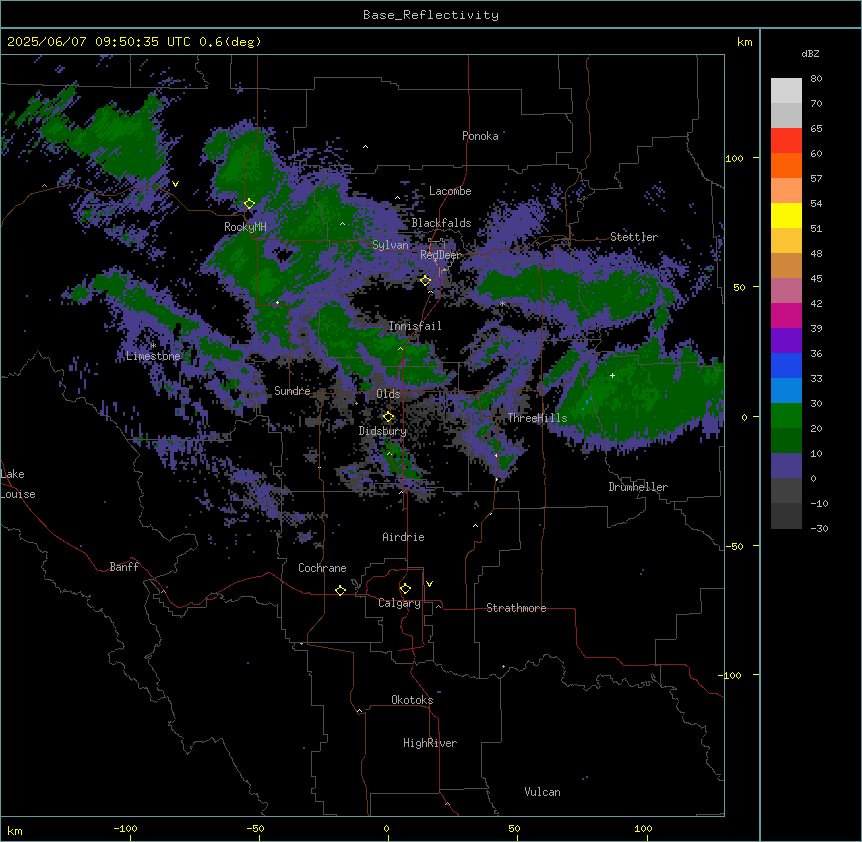This screenshot has width=862, height=842.
Task: Click the -50 tick on right axis
Action: coord(734,546)
